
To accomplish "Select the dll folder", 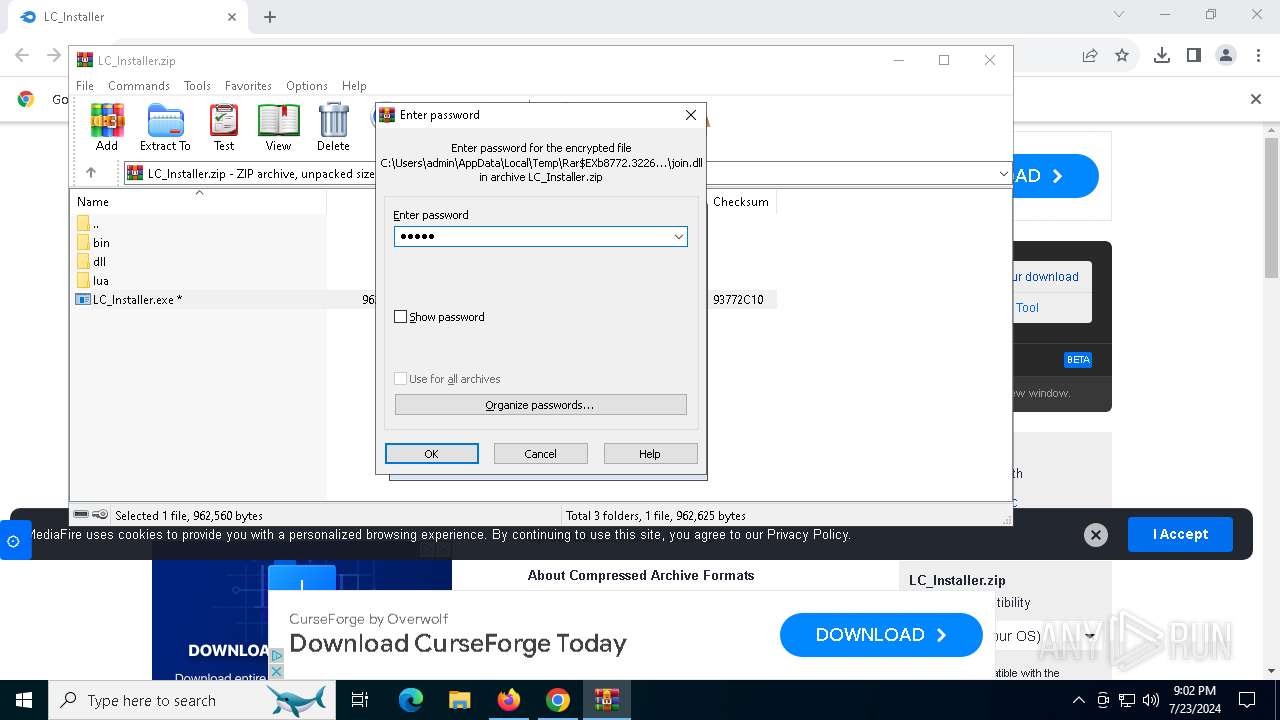I will (91, 262).
